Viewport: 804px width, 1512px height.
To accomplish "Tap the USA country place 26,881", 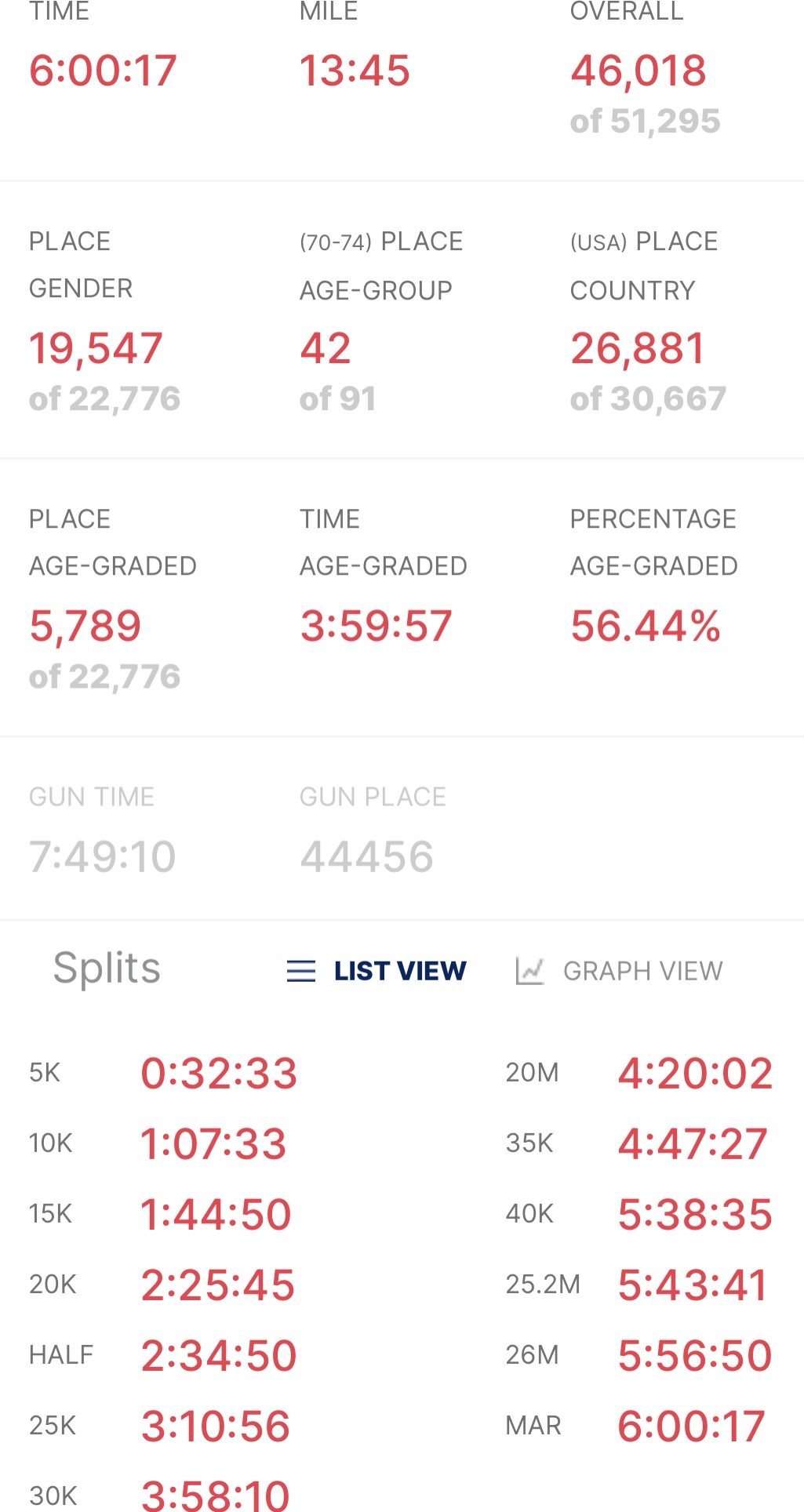I will pos(638,348).
